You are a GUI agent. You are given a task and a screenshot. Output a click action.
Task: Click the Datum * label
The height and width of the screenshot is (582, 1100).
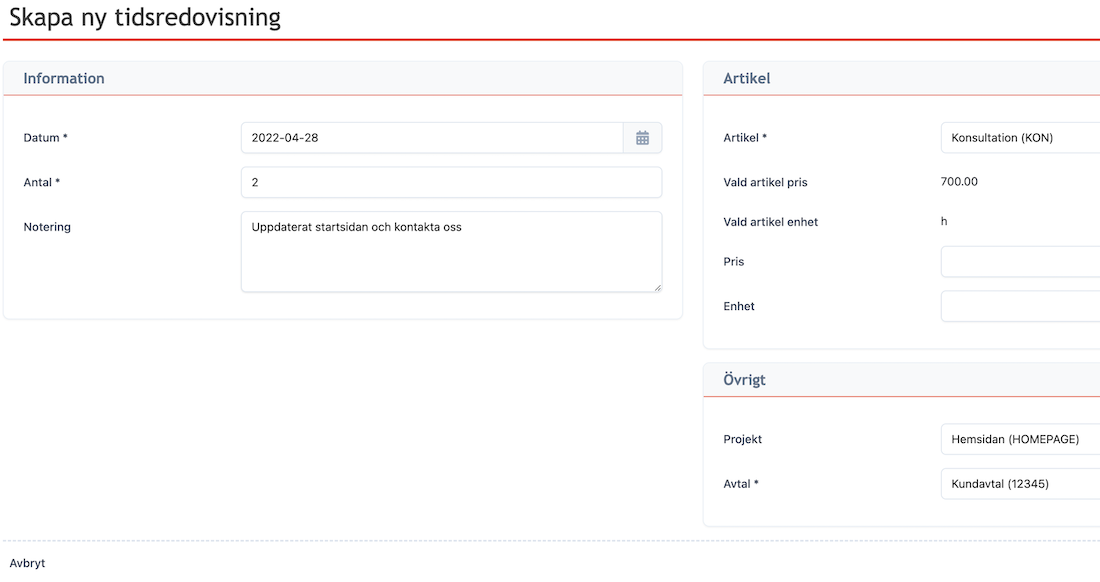point(46,138)
